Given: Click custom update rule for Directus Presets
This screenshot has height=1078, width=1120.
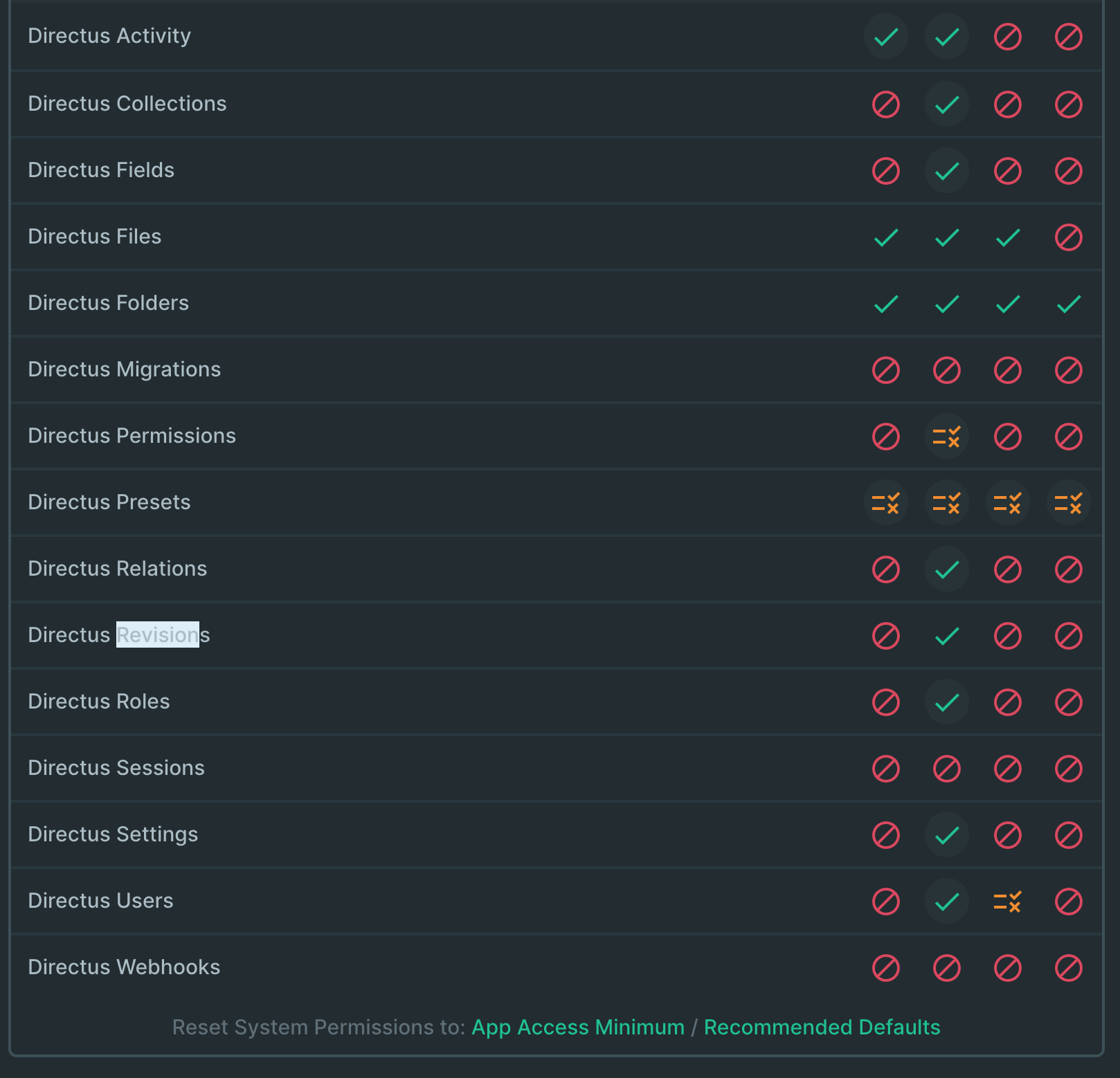Looking at the screenshot, I should tap(1008, 502).
